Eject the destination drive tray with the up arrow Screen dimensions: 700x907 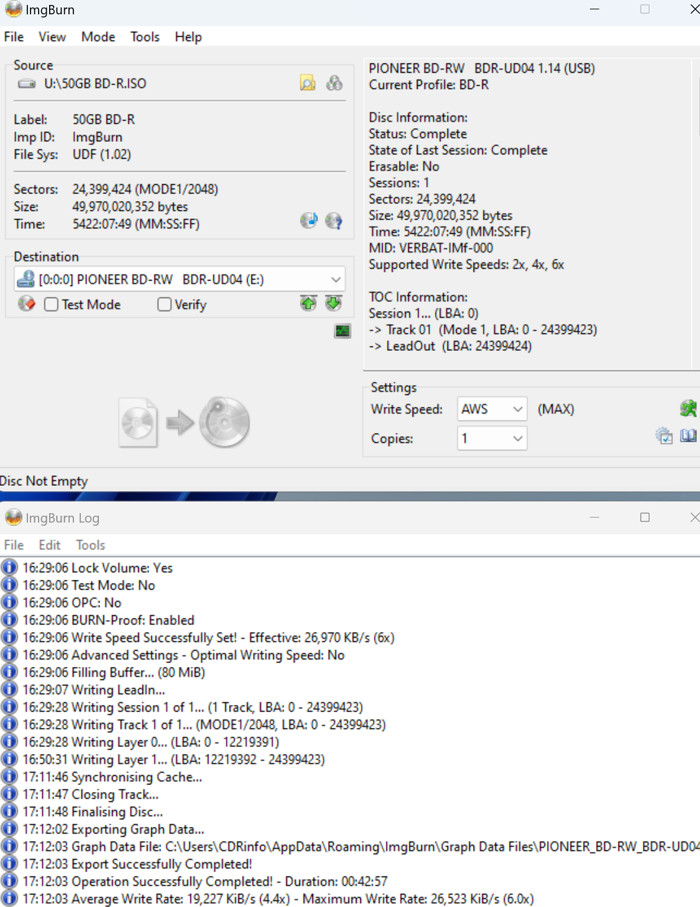coord(308,303)
